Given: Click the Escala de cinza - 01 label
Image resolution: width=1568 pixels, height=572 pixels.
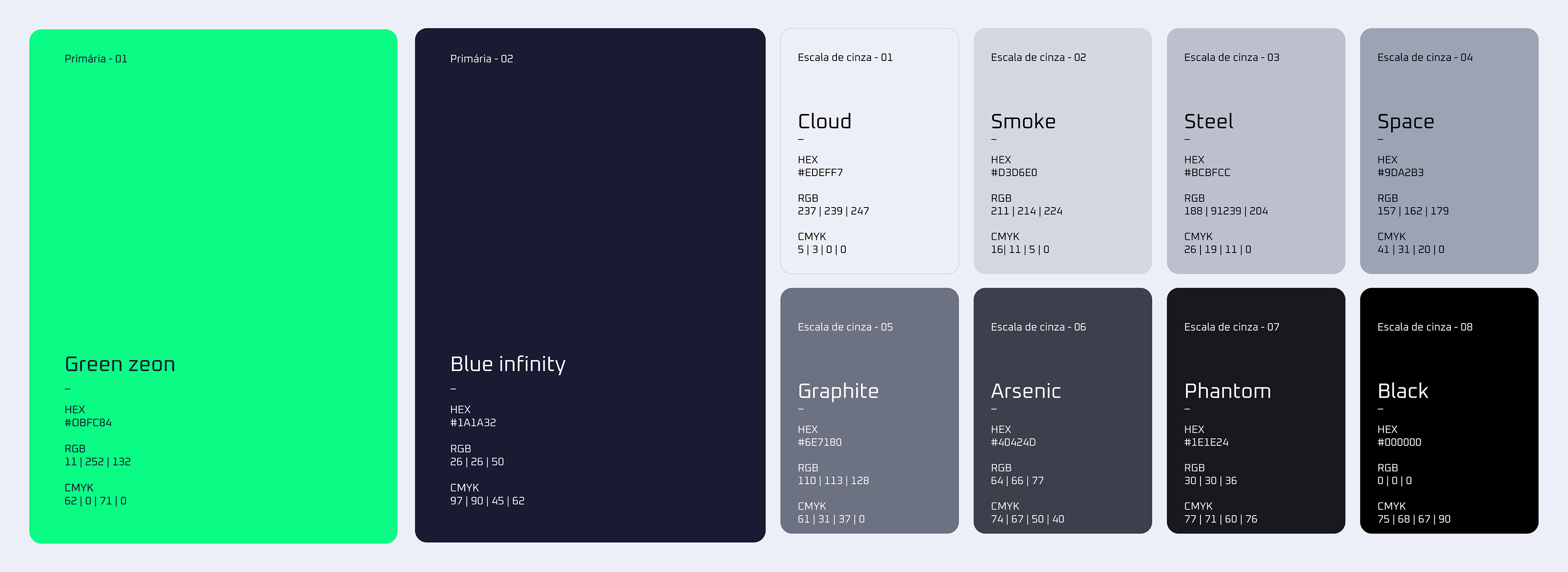Looking at the screenshot, I should [x=846, y=57].
